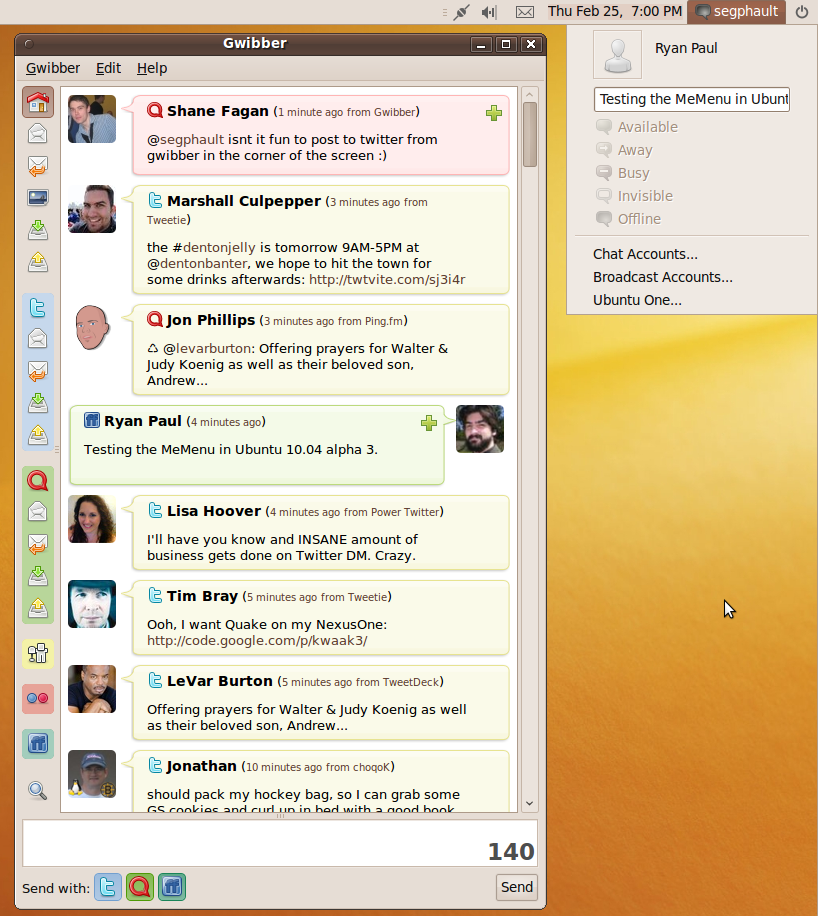Viewport: 818px width, 916px height.
Task: Choose Broadcast Accounts... from the MeMenu
Action: click(663, 277)
